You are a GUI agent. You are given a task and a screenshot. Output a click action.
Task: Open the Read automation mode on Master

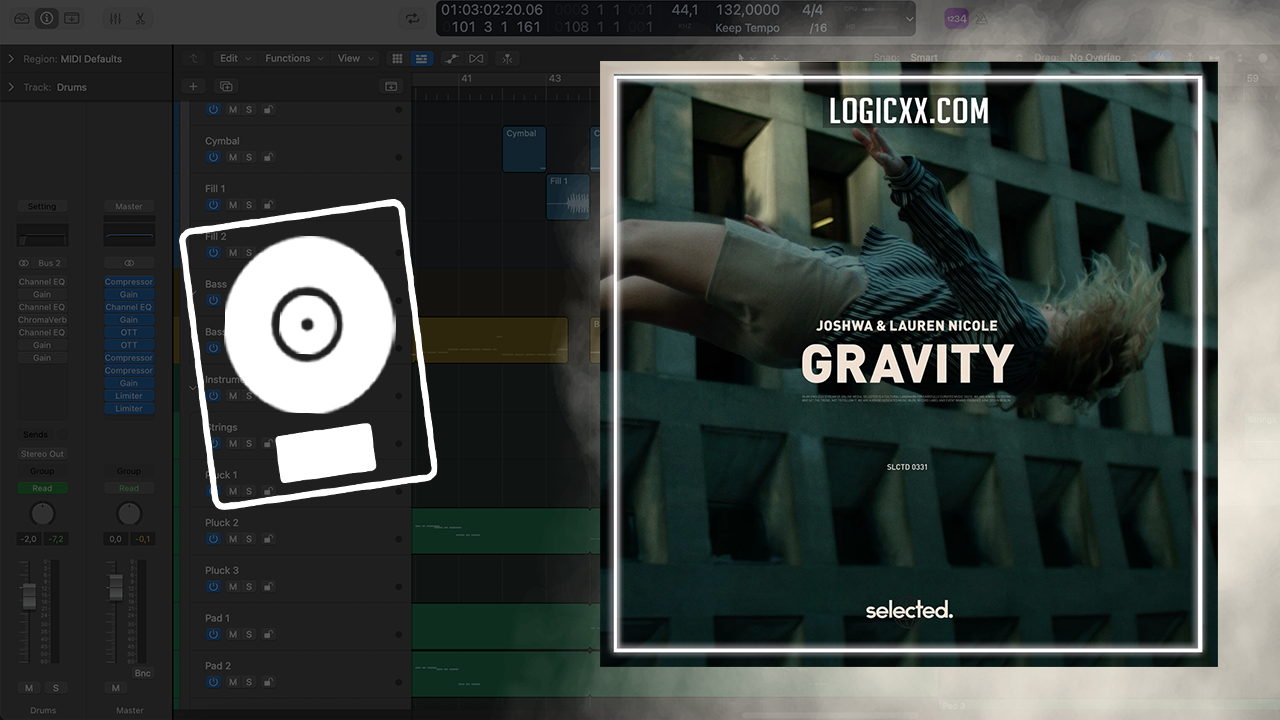click(x=129, y=488)
